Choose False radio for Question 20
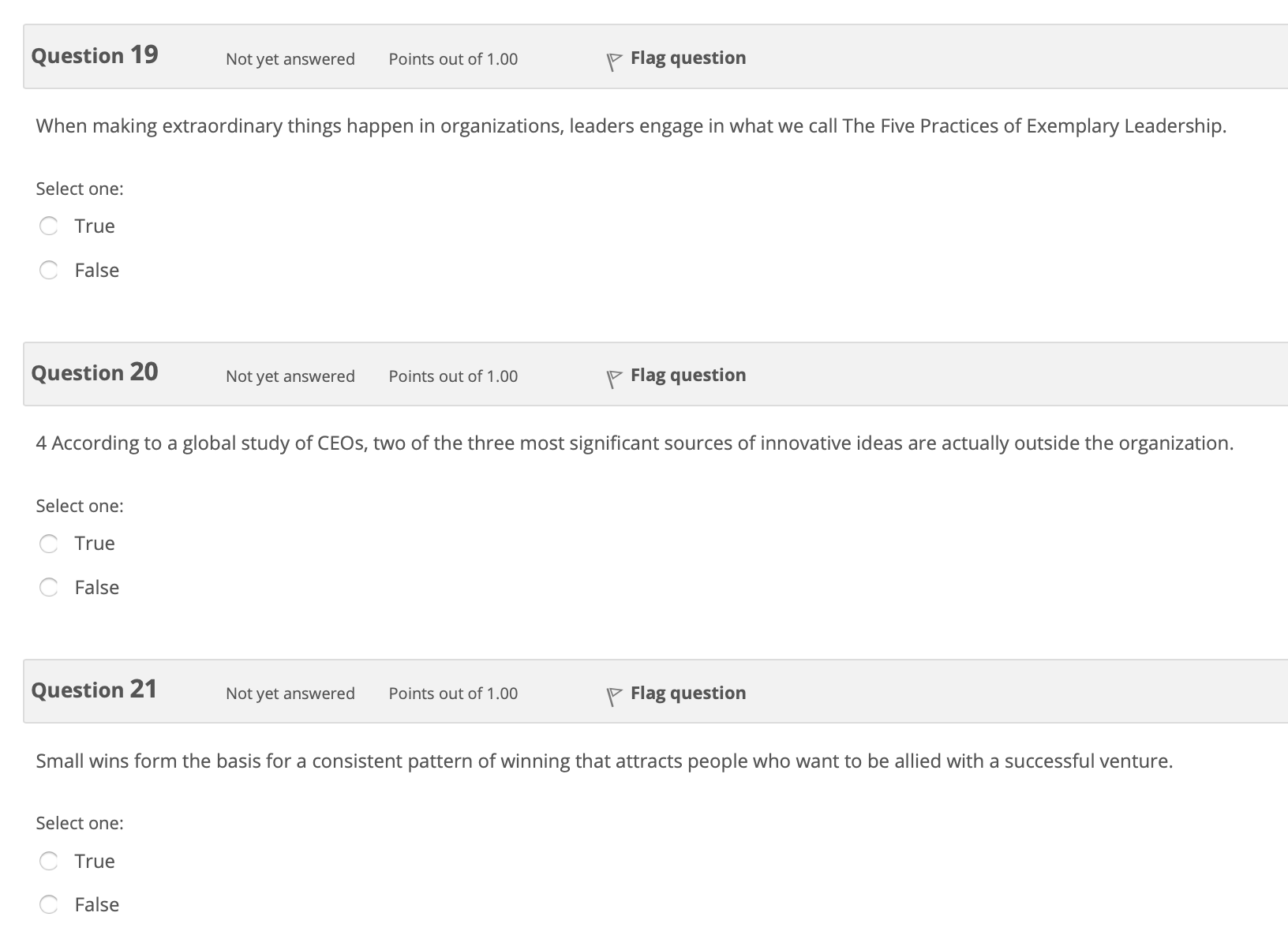 (49, 588)
